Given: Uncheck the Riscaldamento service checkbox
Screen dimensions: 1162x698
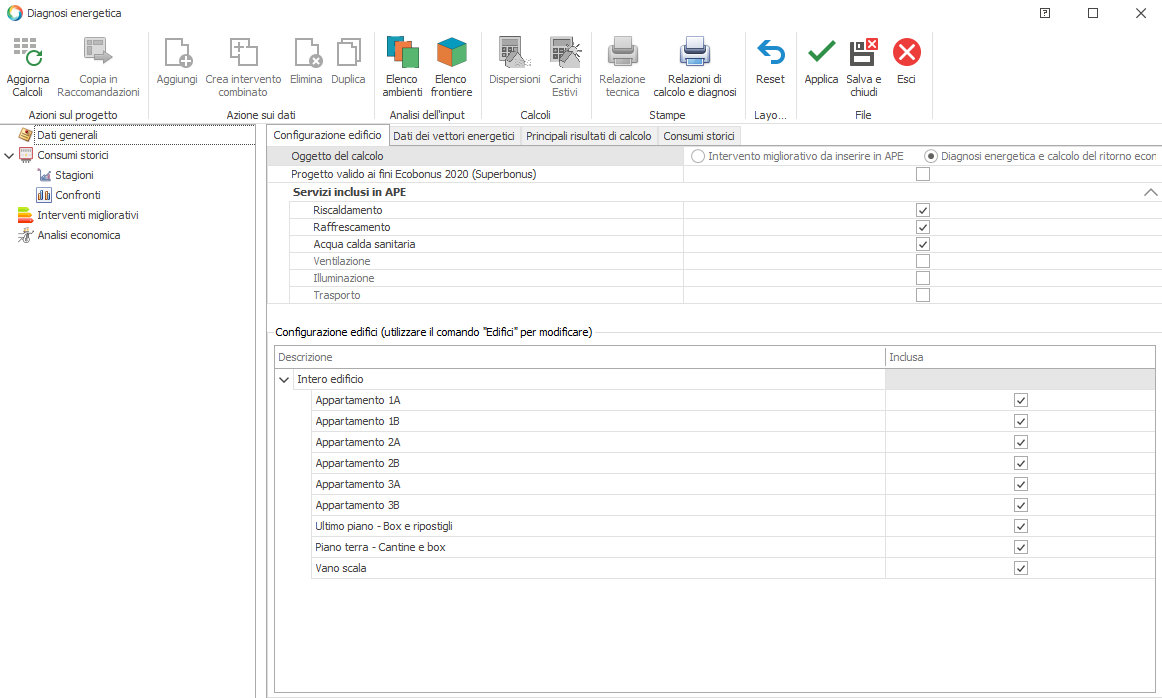Looking at the screenshot, I should [923, 210].
